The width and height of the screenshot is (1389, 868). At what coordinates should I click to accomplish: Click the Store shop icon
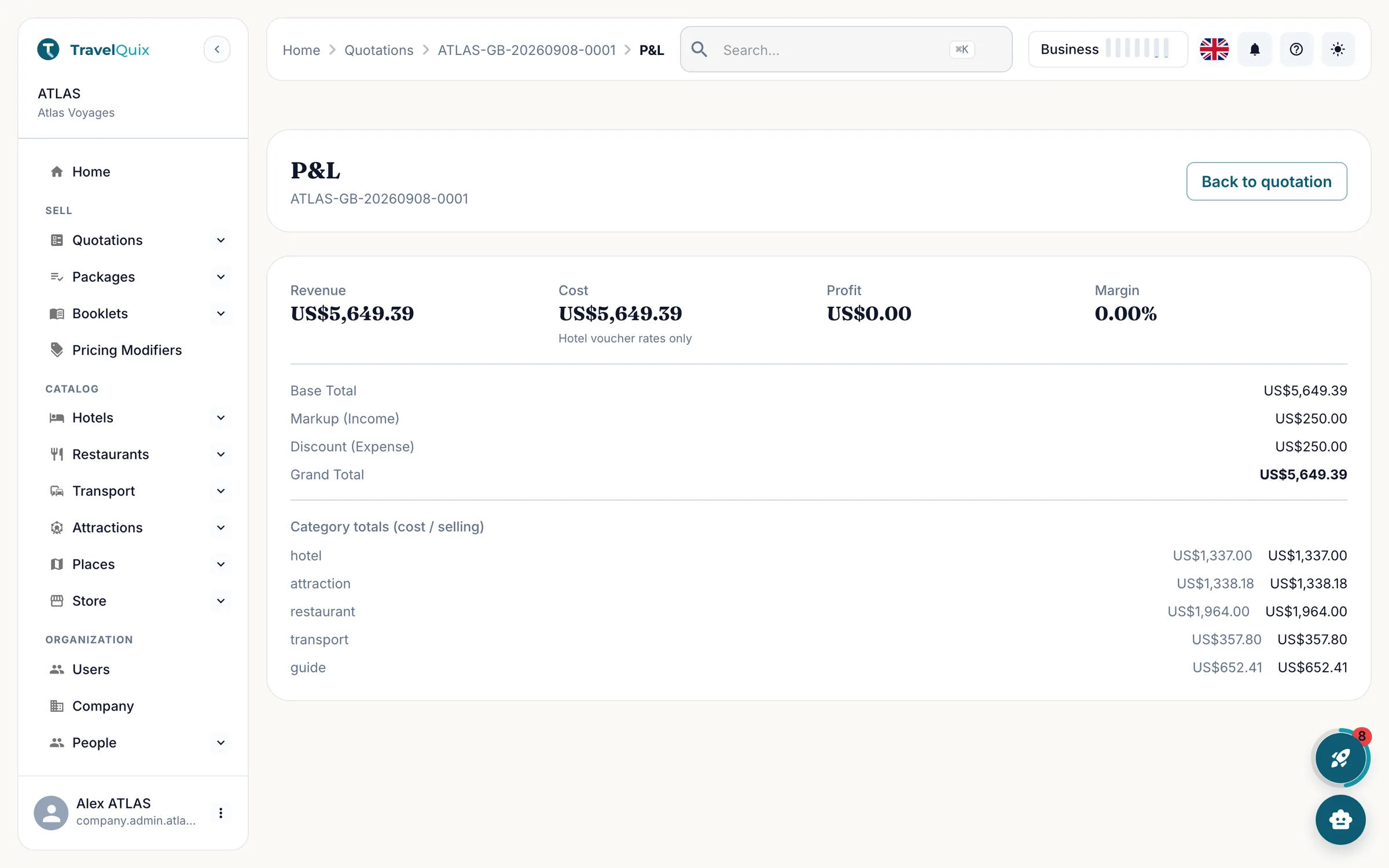(57, 601)
